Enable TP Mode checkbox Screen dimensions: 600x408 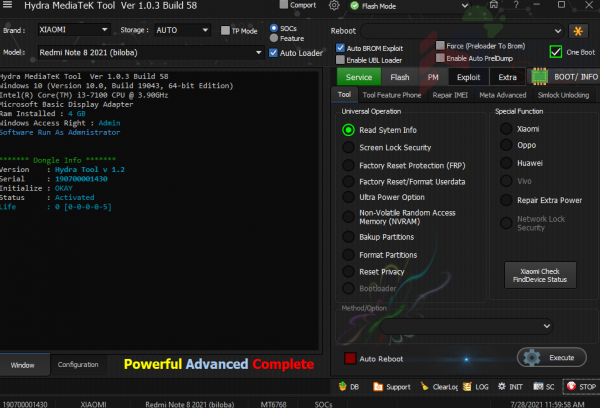tap(225, 31)
